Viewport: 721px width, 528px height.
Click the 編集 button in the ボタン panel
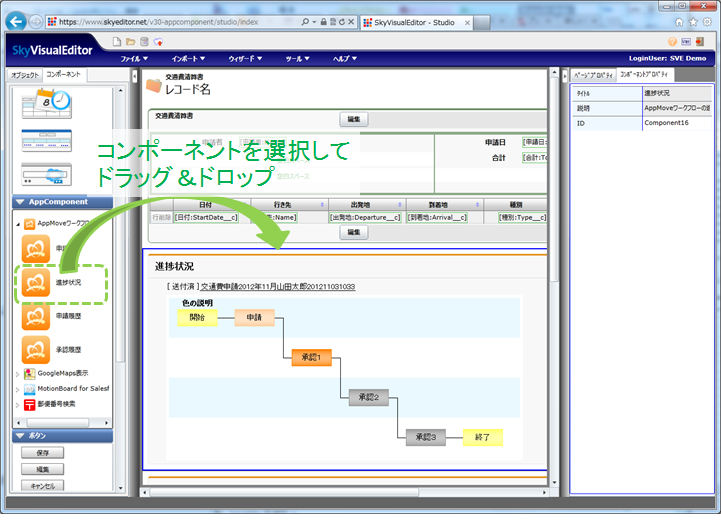tap(43, 470)
